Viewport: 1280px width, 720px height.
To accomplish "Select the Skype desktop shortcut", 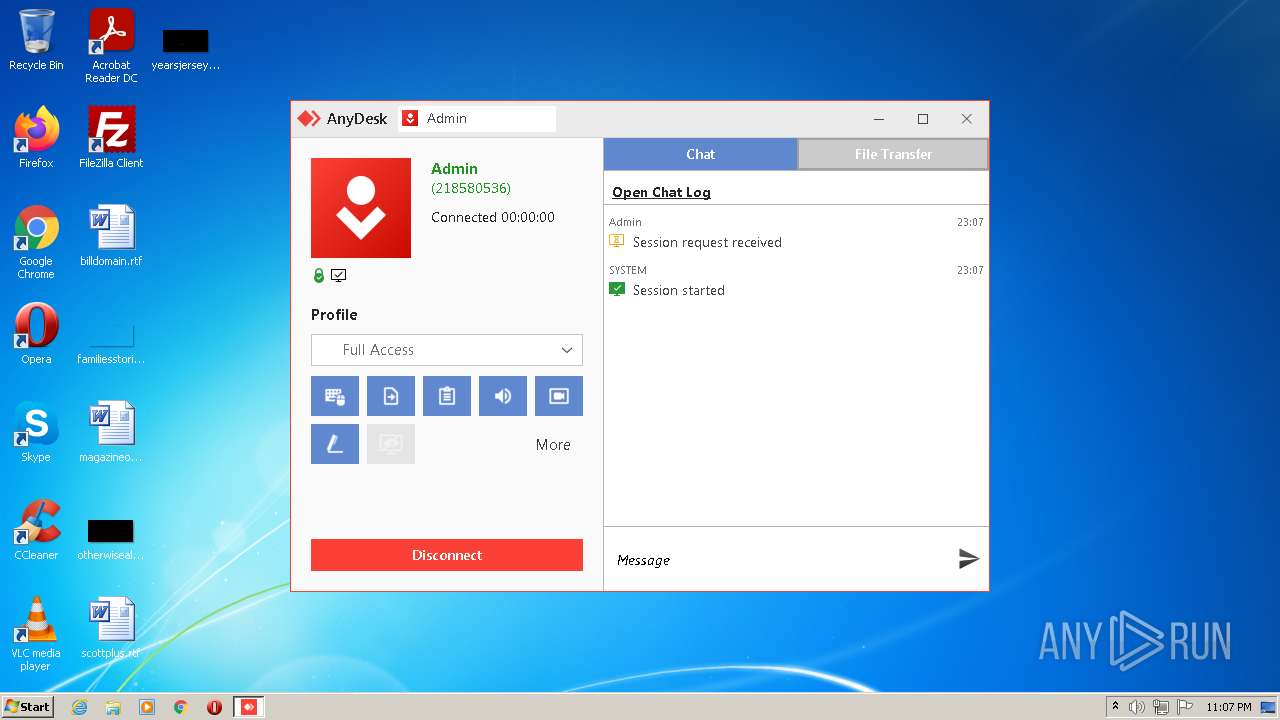I will click(x=36, y=432).
